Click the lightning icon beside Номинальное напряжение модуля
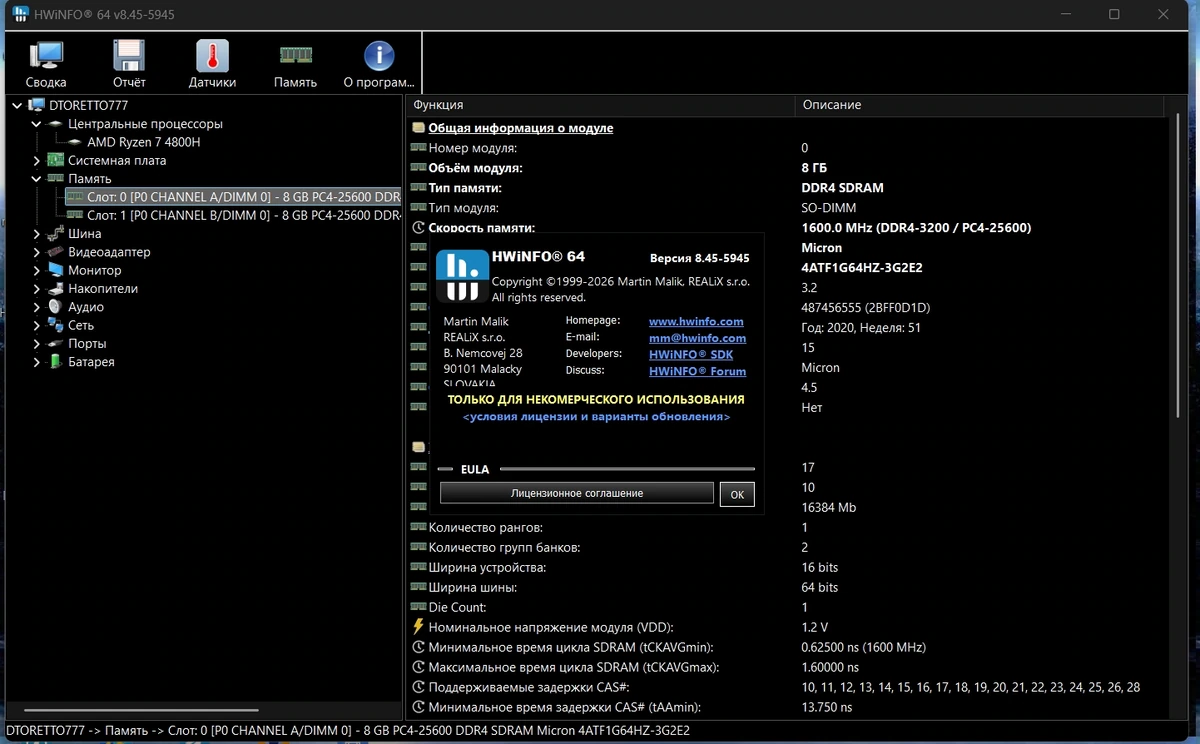The height and width of the screenshot is (744, 1200). tap(419, 627)
